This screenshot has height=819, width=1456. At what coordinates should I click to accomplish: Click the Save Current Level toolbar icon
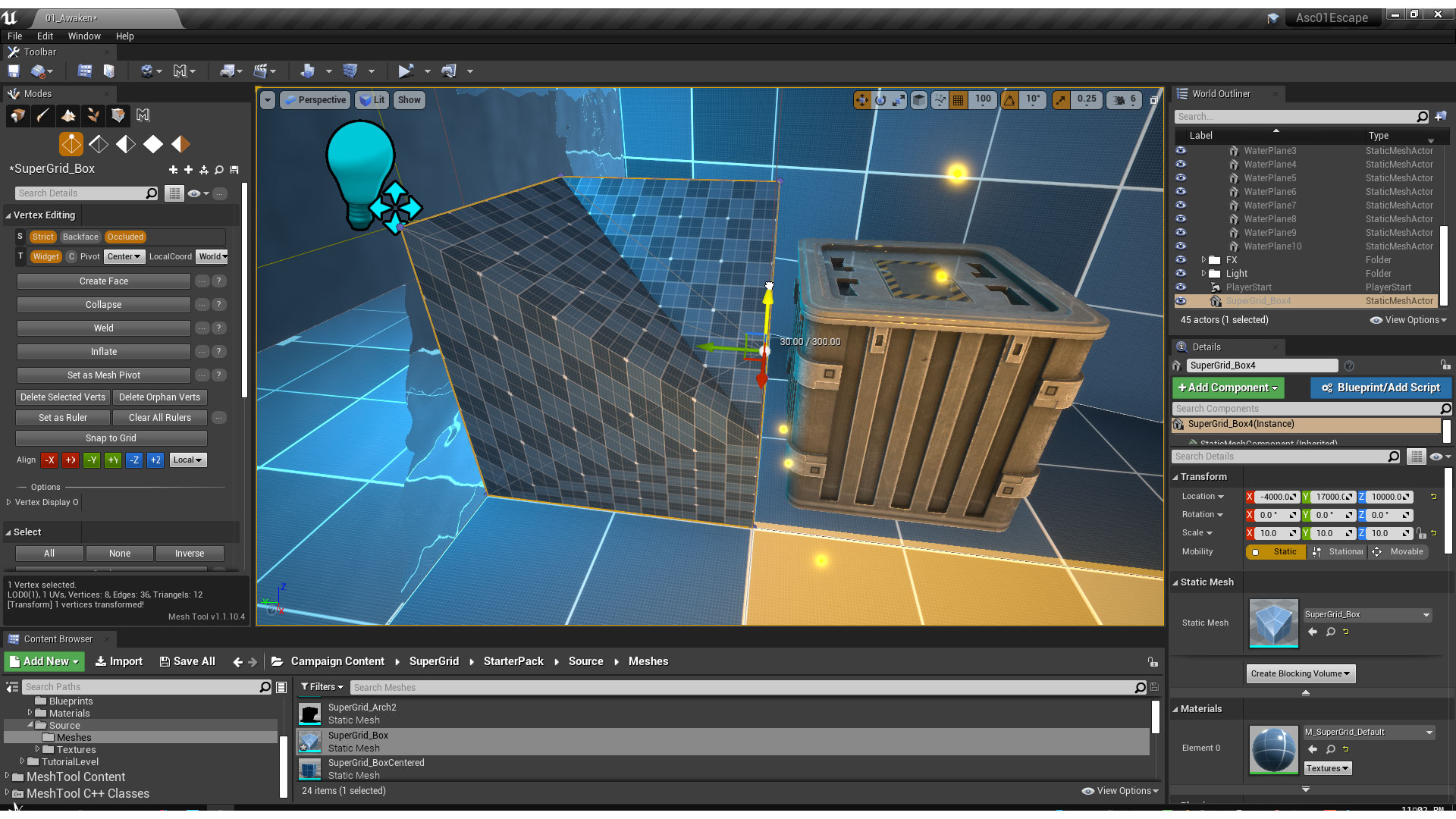[14, 71]
